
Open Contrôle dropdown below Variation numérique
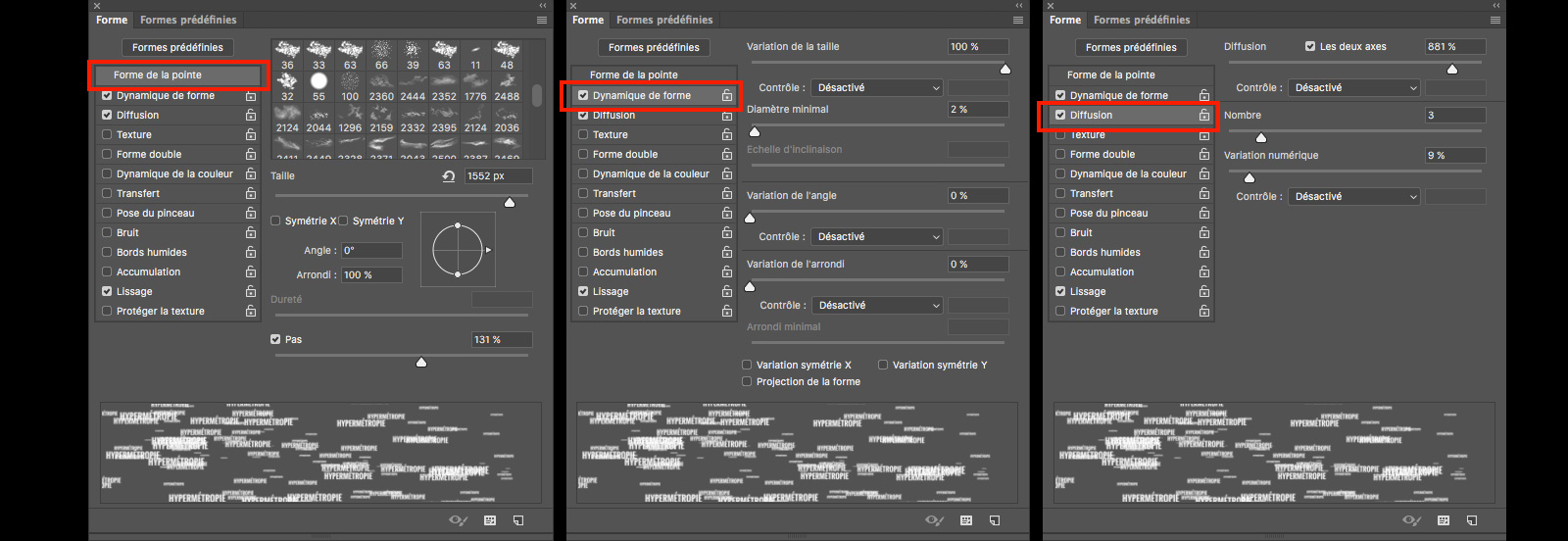pos(1353,197)
